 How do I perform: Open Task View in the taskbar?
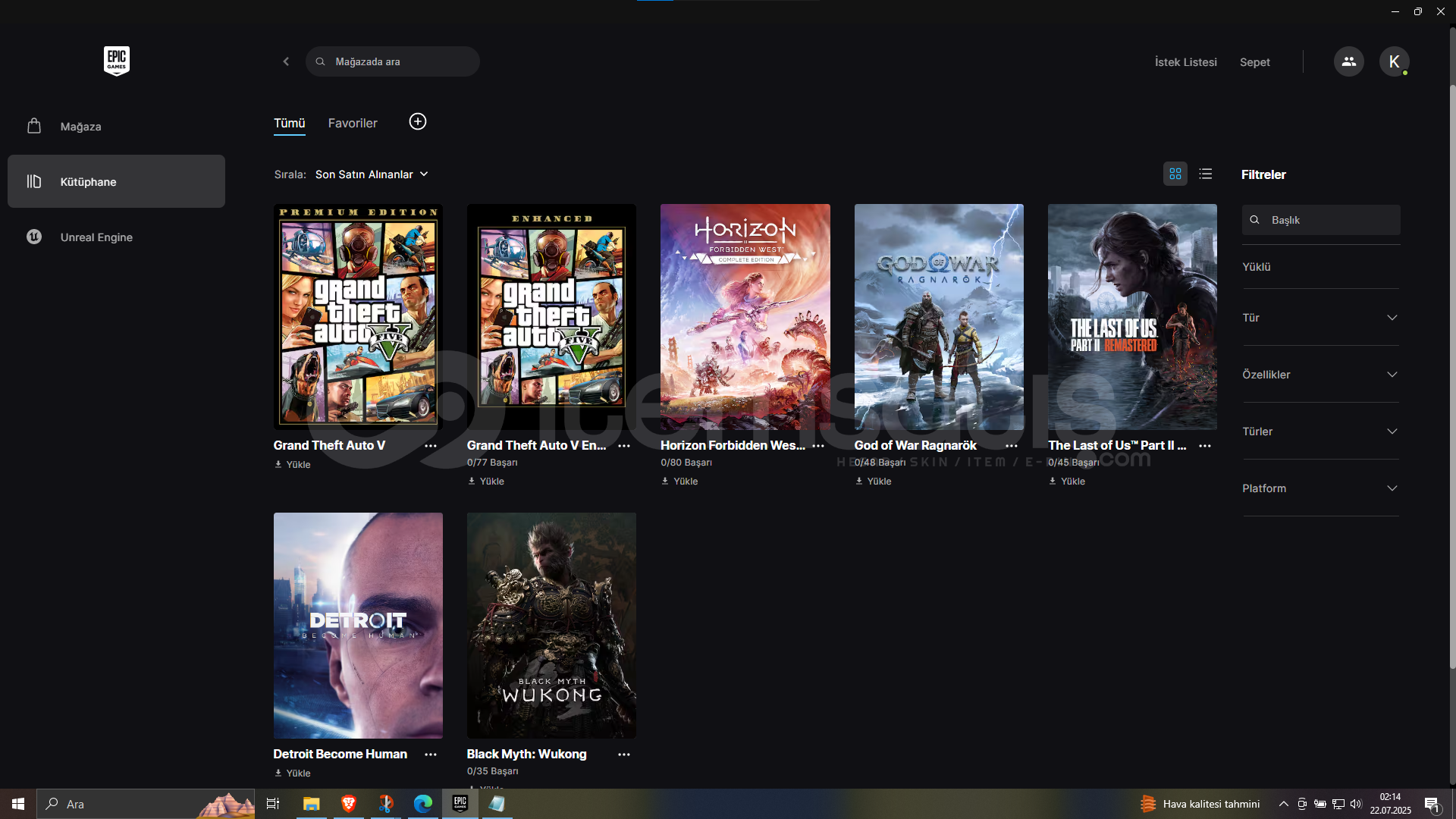(273, 804)
